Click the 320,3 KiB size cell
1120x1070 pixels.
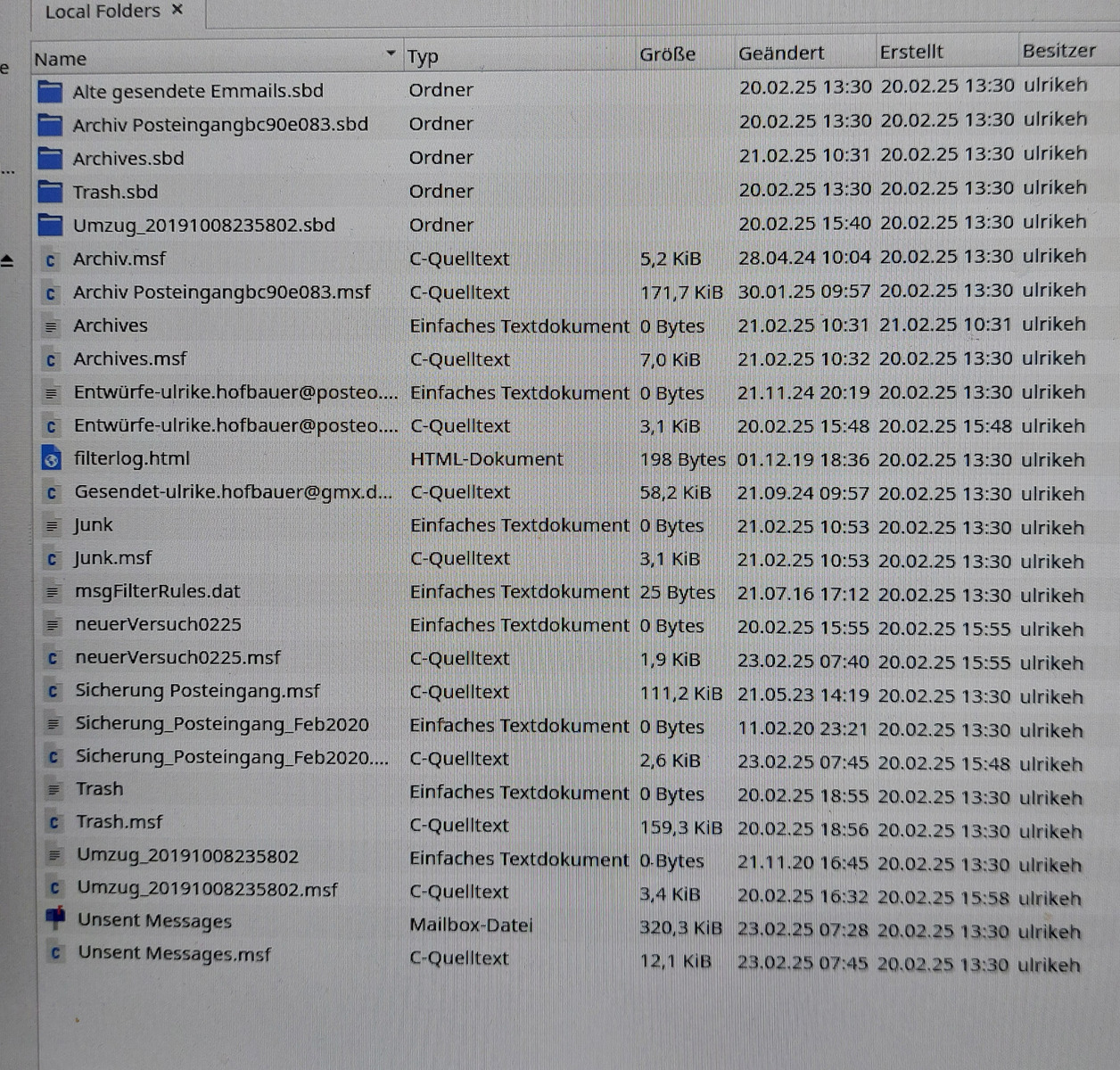pyautogui.click(x=680, y=928)
